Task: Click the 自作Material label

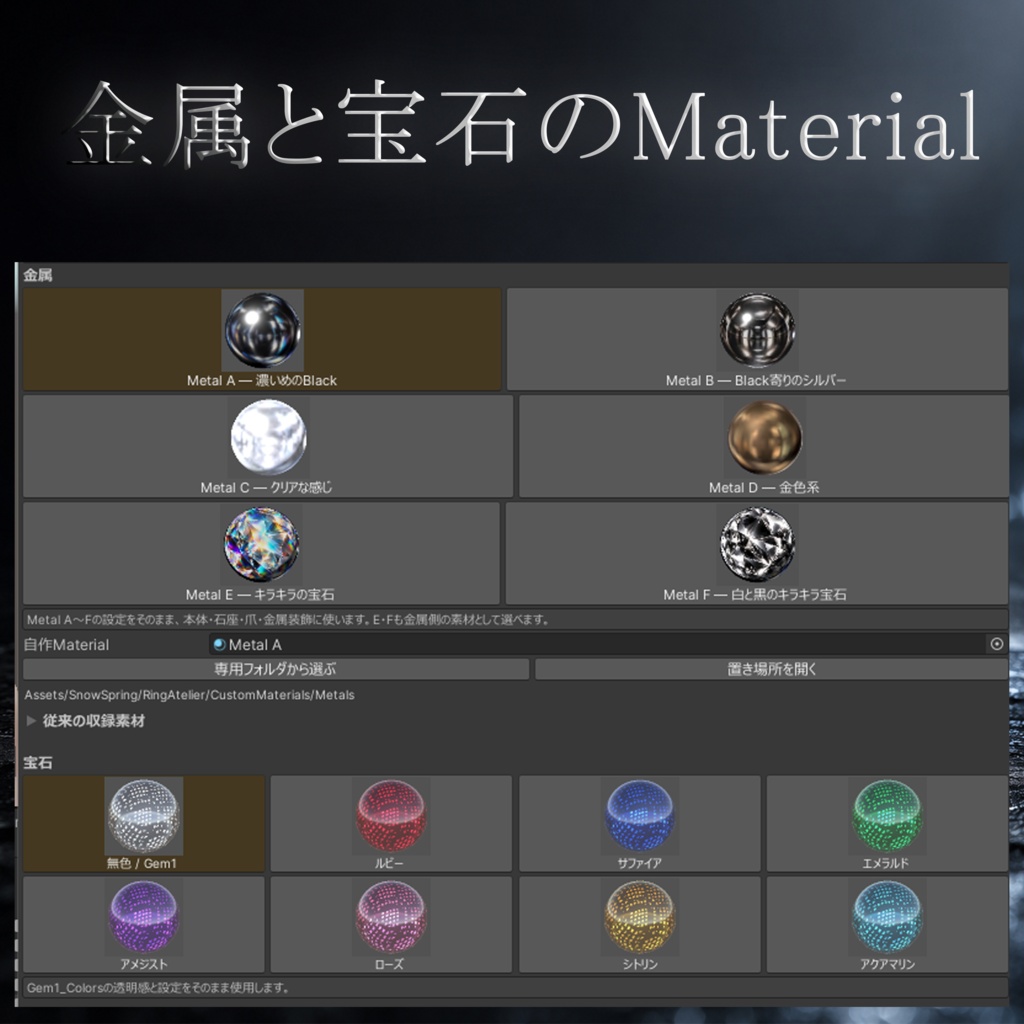Action: [x=67, y=645]
